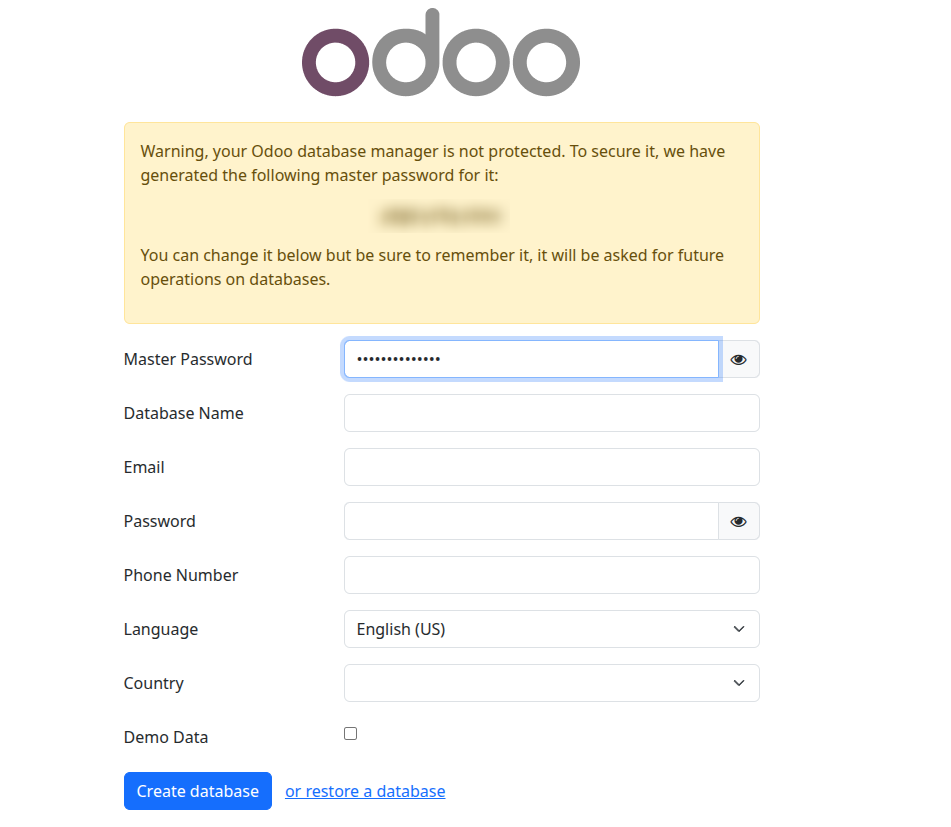Enable the Demo Data checkbox
The width and height of the screenshot is (951, 827).
click(350, 734)
